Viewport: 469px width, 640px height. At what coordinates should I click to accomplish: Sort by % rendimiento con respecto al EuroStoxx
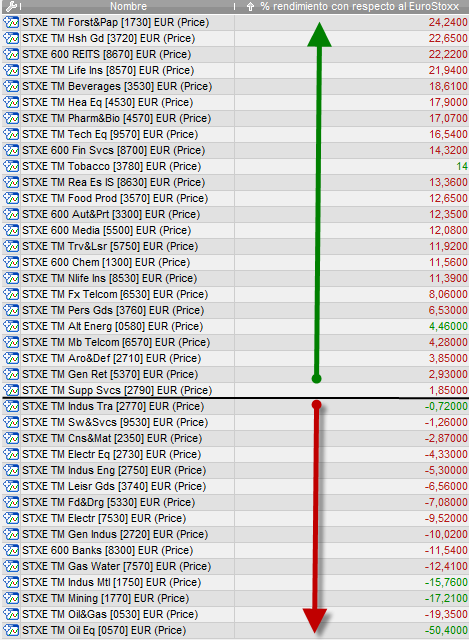pyautogui.click(x=360, y=6)
